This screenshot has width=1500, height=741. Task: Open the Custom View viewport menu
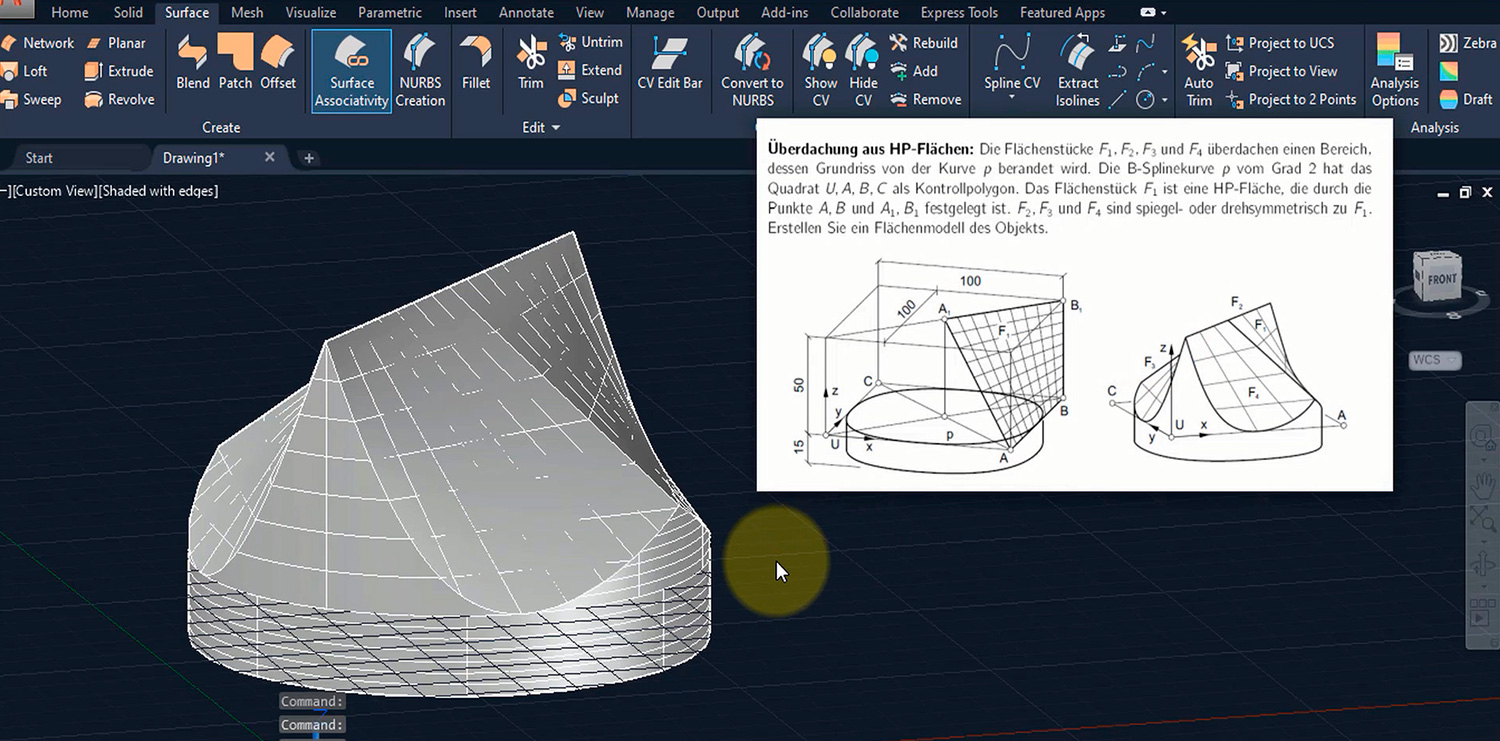pos(53,191)
